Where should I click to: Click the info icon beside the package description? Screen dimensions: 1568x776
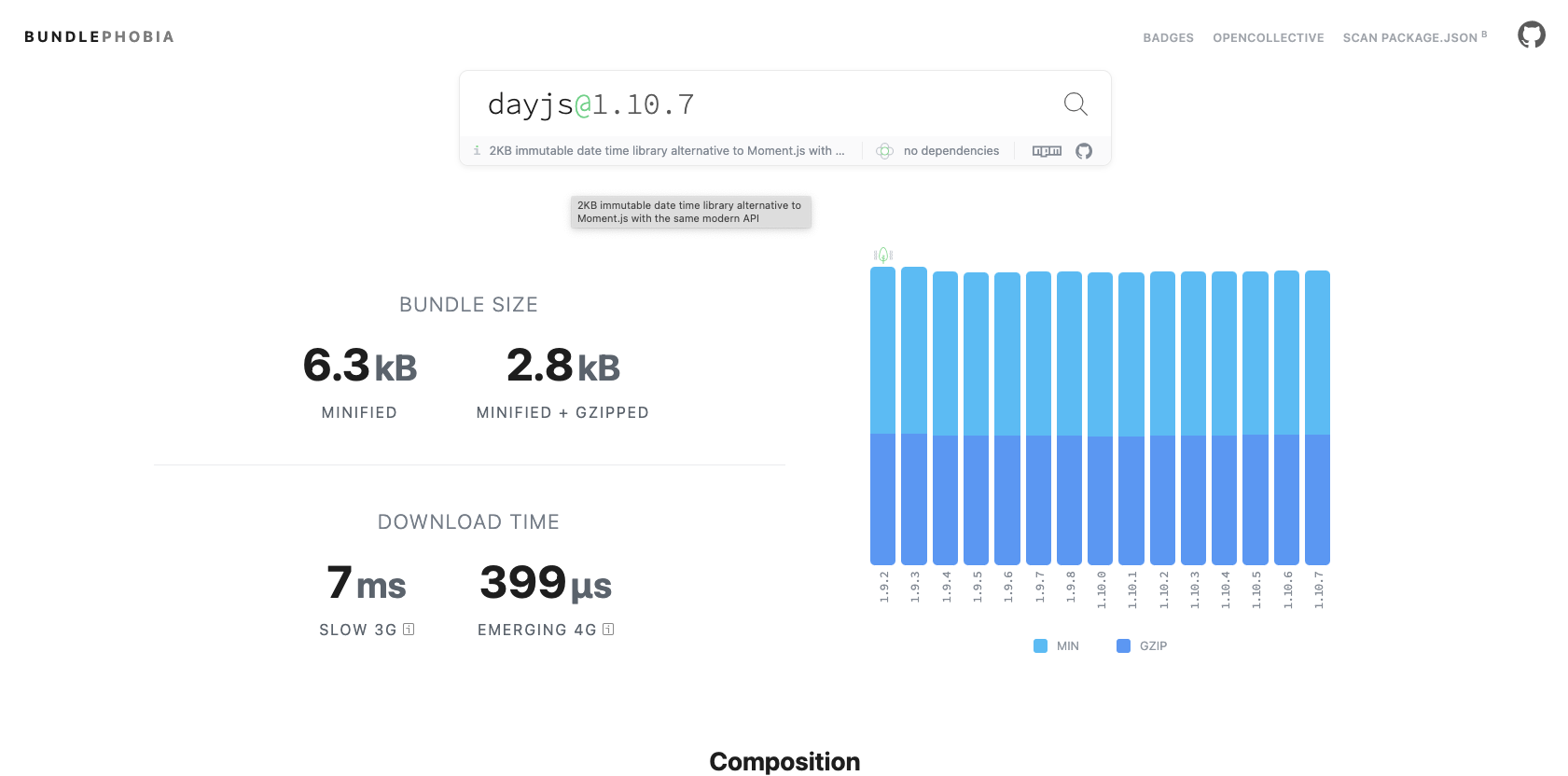(477, 150)
